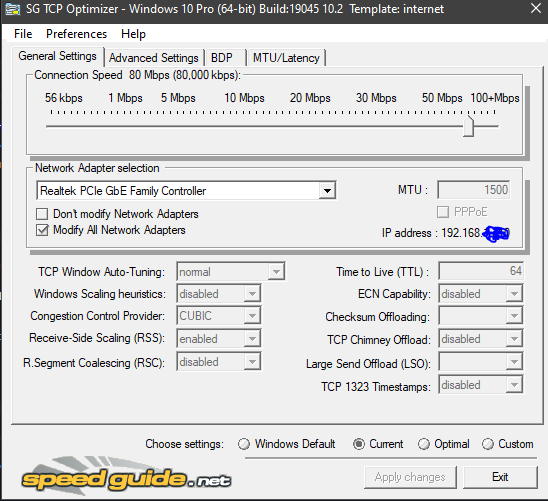Click the SG TCP Optimizer title bar icon
548x501 pixels.
13,9
